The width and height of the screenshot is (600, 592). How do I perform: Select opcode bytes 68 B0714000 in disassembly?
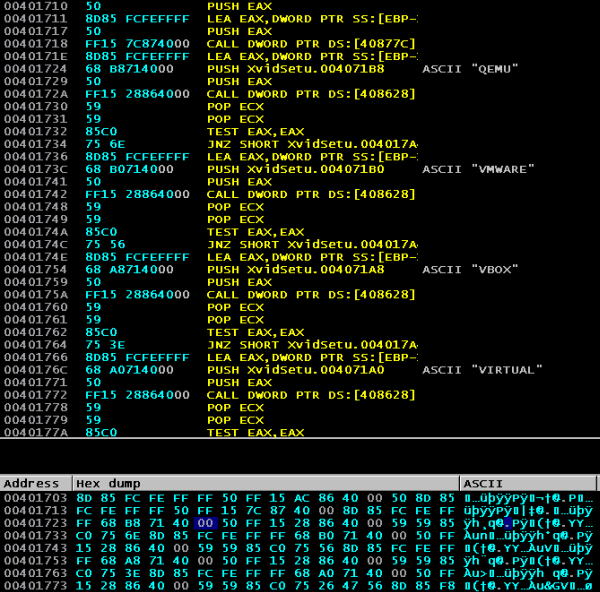[x=129, y=169]
